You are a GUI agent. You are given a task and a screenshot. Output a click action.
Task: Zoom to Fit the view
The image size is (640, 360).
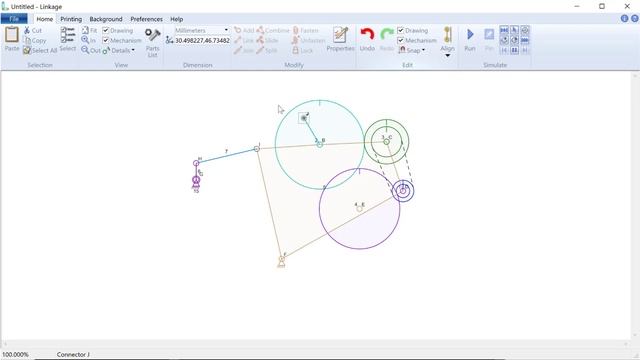(89, 30)
